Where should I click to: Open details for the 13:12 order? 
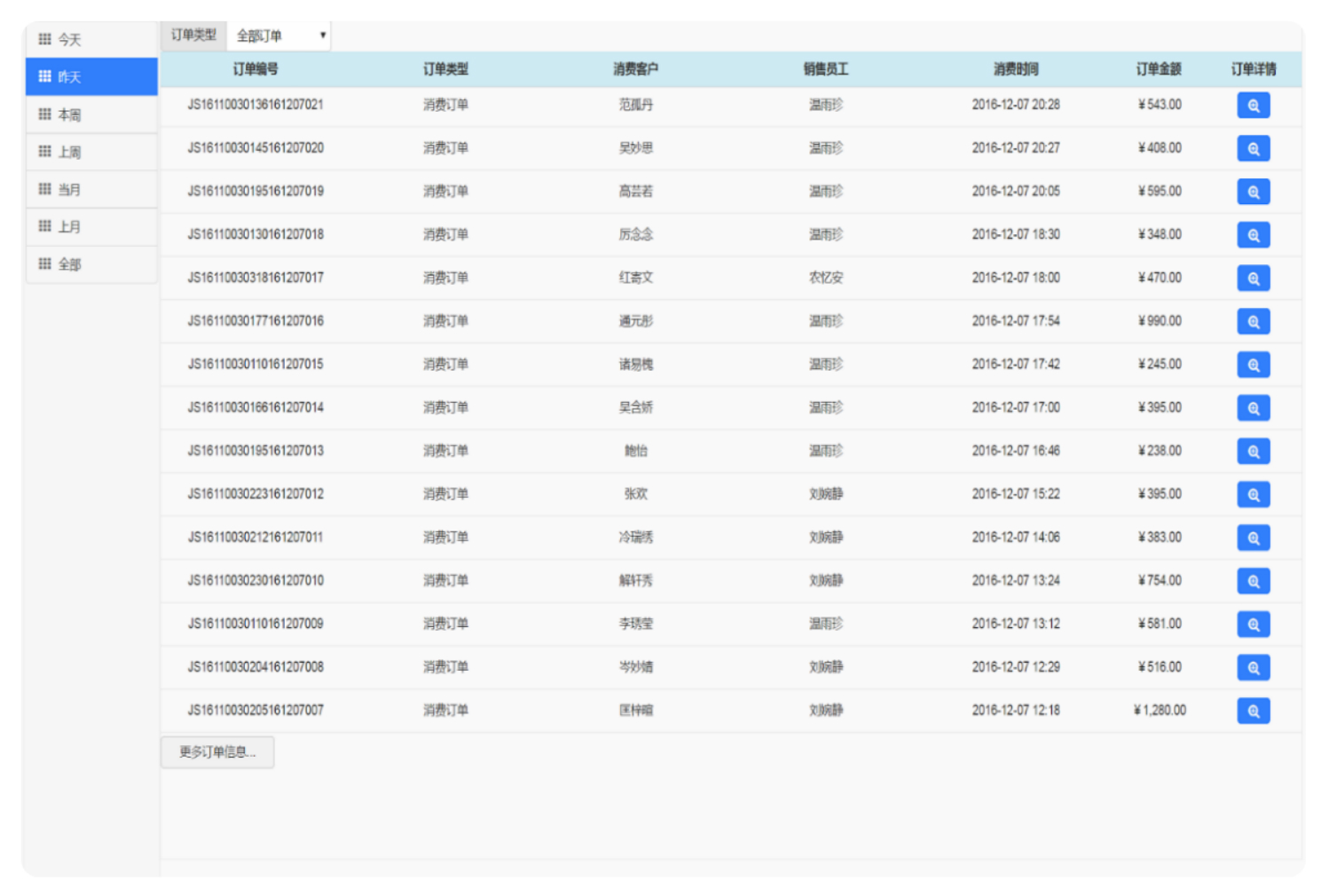pyautogui.click(x=1252, y=625)
